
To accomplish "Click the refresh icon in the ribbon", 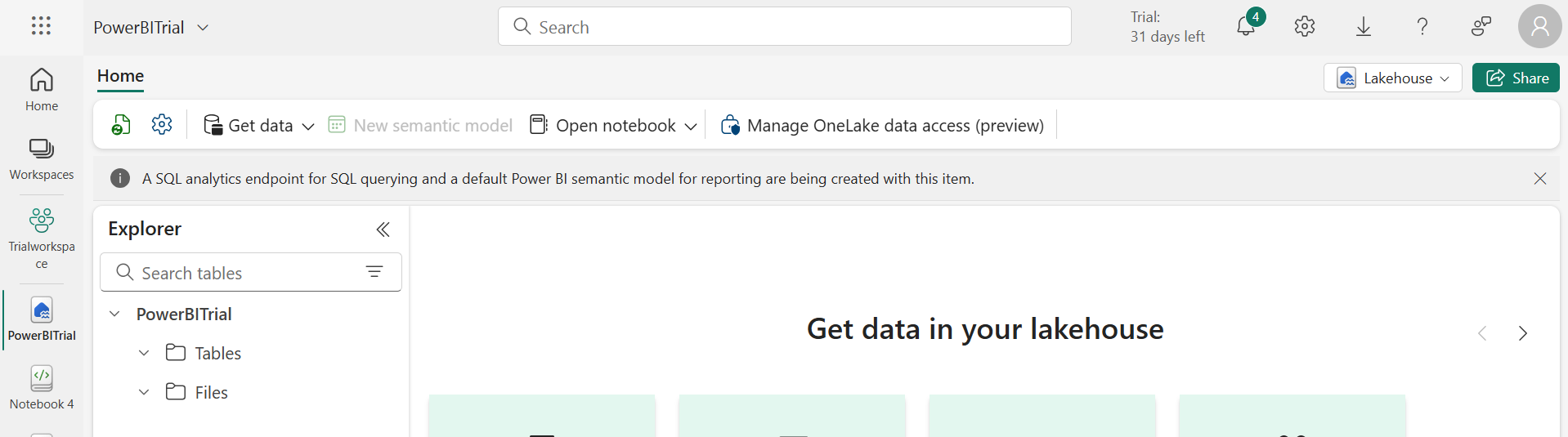I will pyautogui.click(x=121, y=125).
